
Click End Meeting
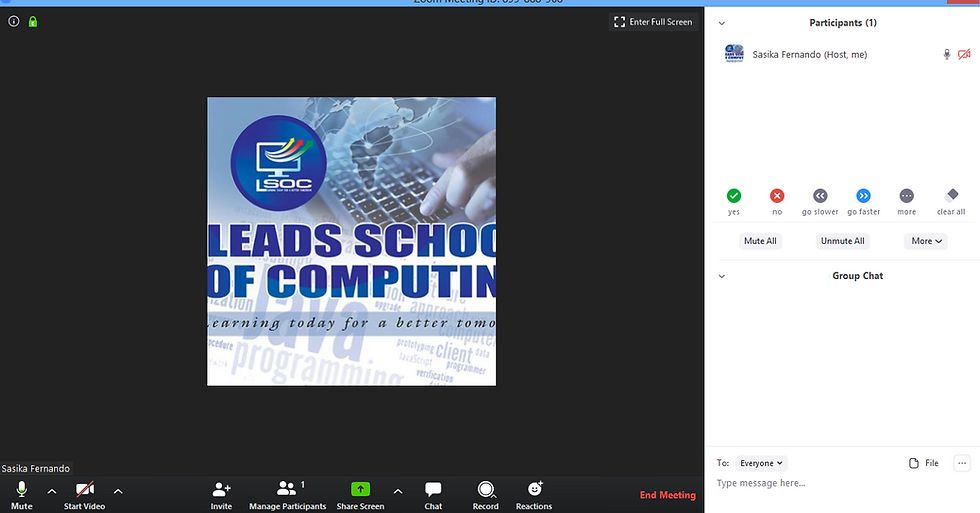668,495
